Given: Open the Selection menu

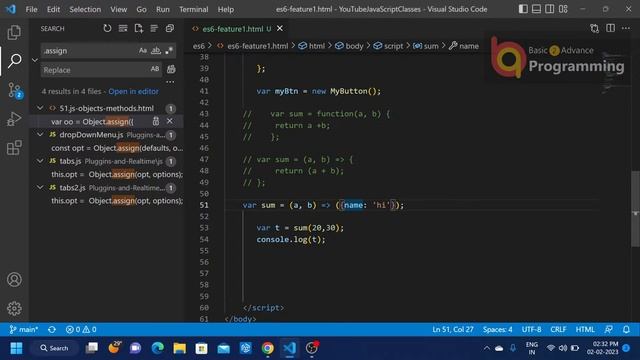Looking at the screenshot, I should [x=85, y=9].
